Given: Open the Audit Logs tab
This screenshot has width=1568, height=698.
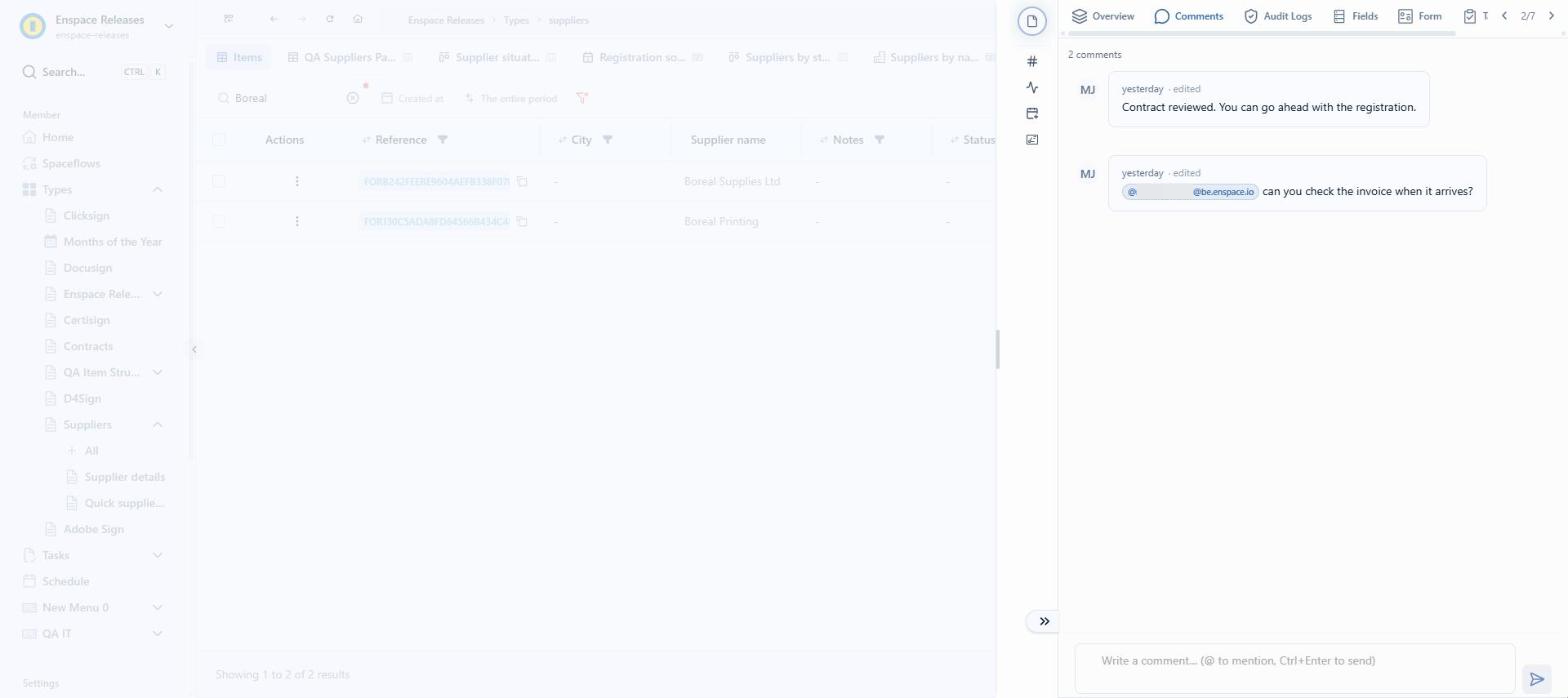Looking at the screenshot, I should click(1277, 16).
